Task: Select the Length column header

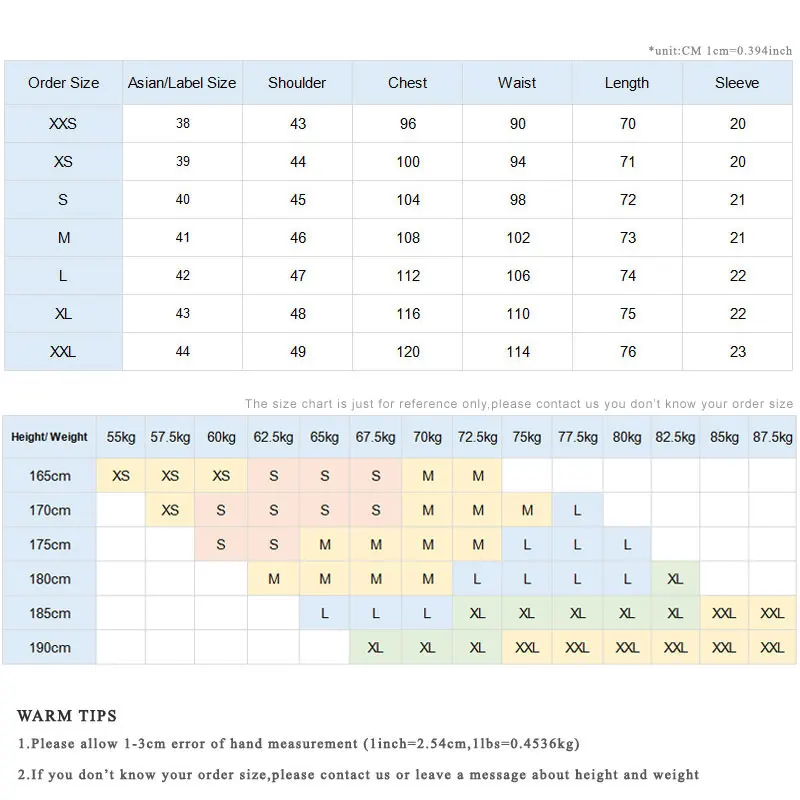Action: [627, 83]
